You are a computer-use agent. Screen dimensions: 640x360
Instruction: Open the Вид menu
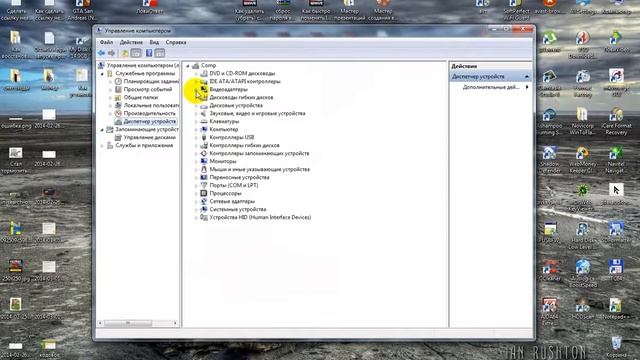154,42
